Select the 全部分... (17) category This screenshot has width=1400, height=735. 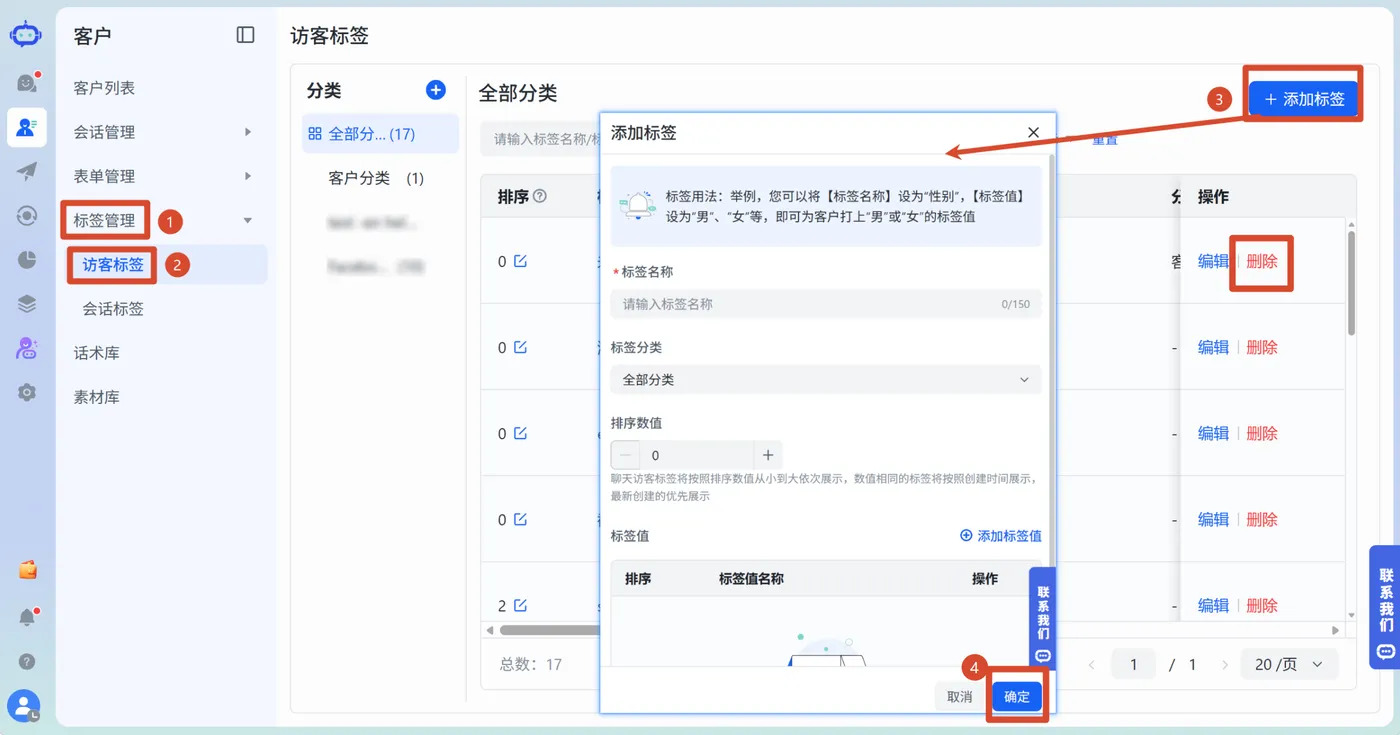[x=380, y=134]
